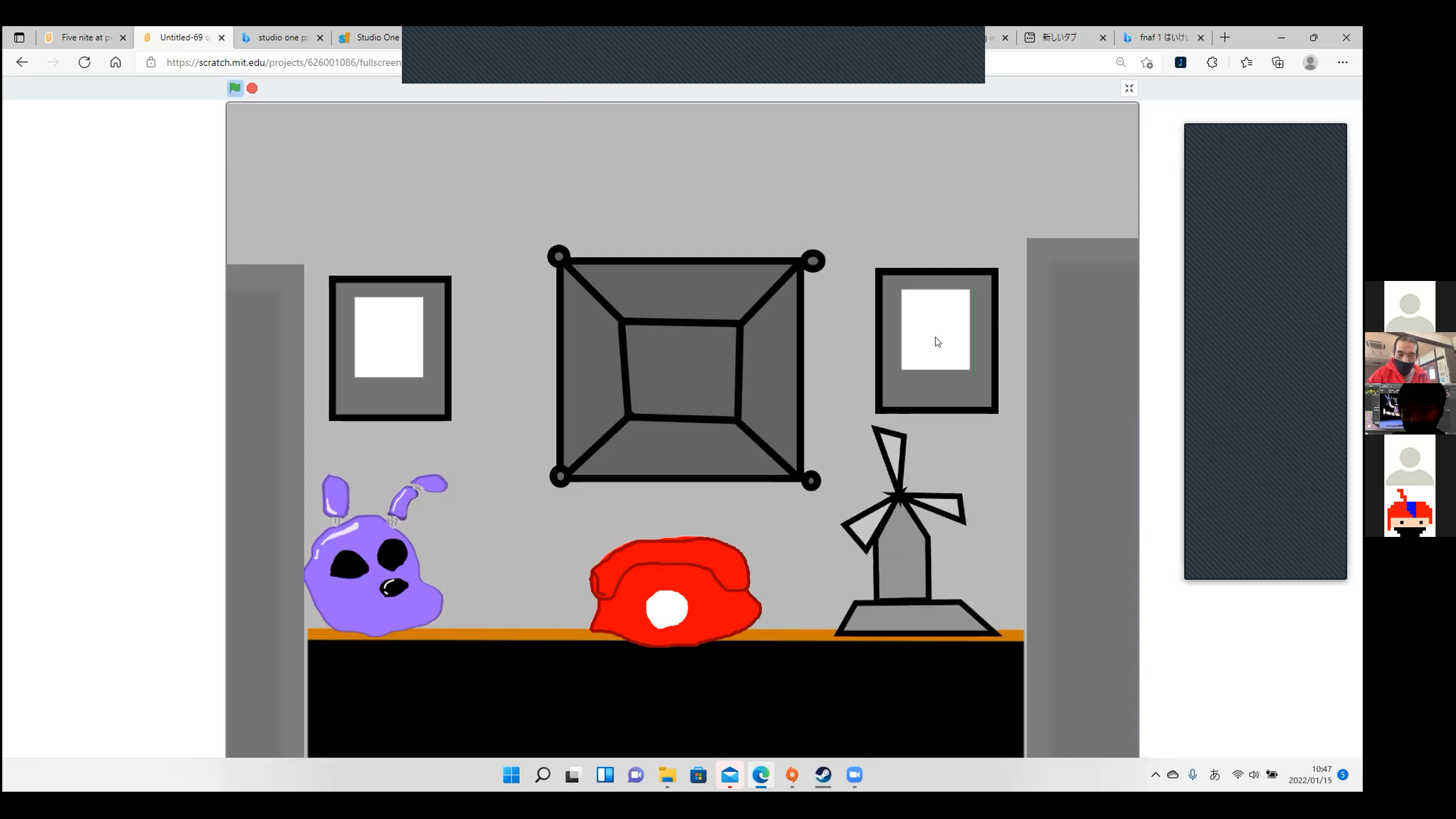
Task: Open clock showing 10:47 2022/01/15
Action: click(1310, 775)
